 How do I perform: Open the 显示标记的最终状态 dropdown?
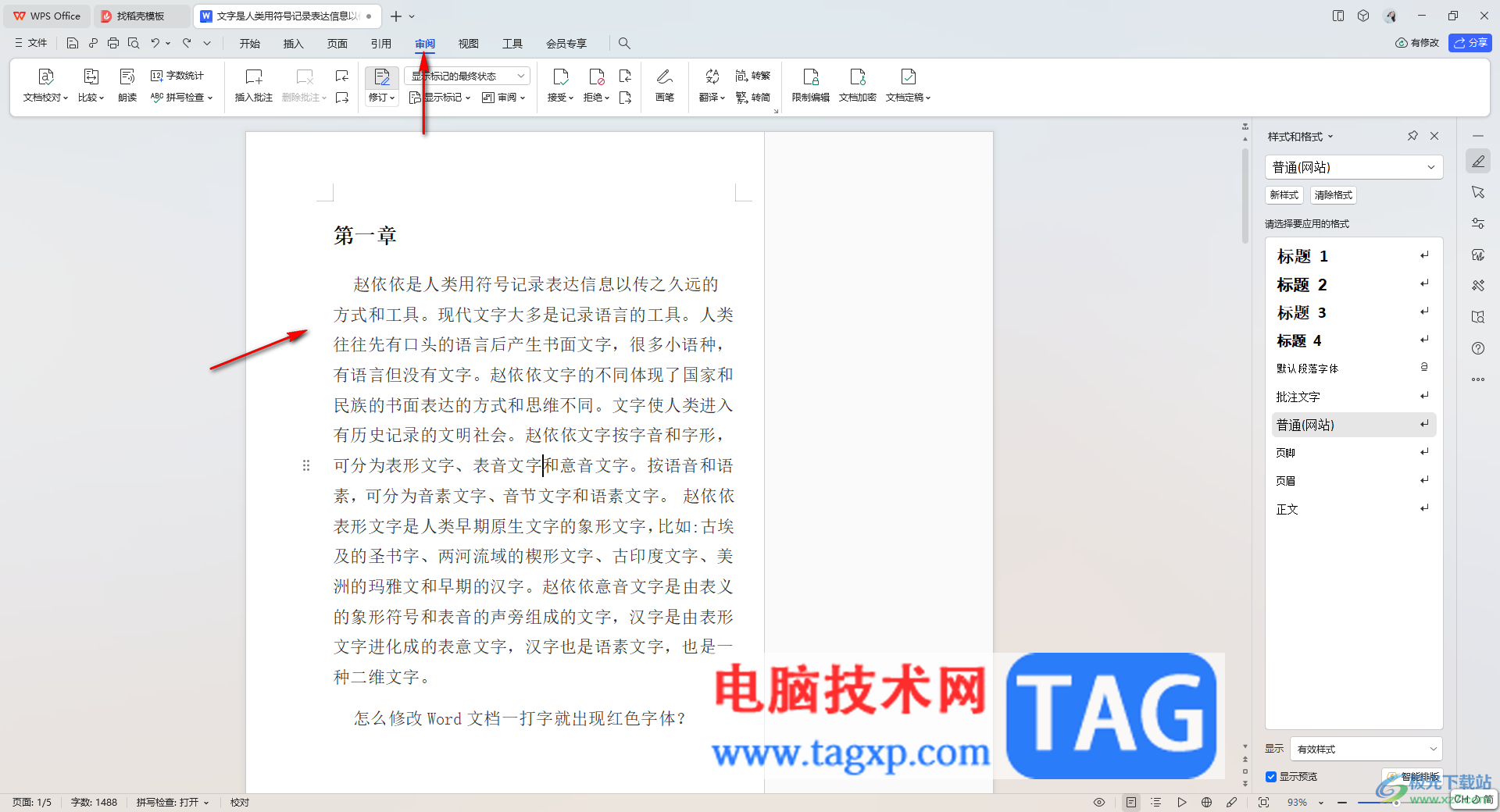(467, 76)
